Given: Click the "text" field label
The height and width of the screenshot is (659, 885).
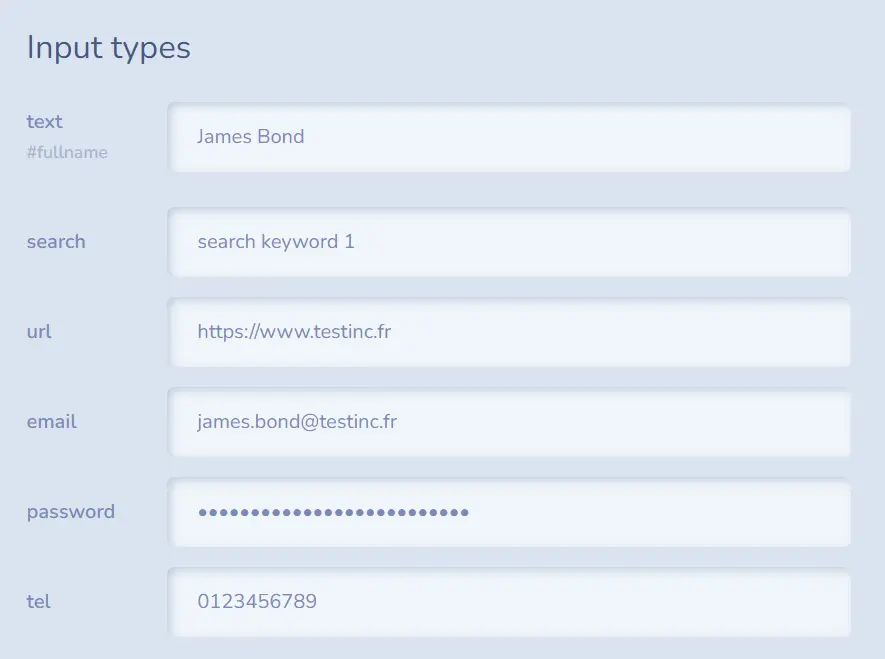Looking at the screenshot, I should click(x=45, y=122).
